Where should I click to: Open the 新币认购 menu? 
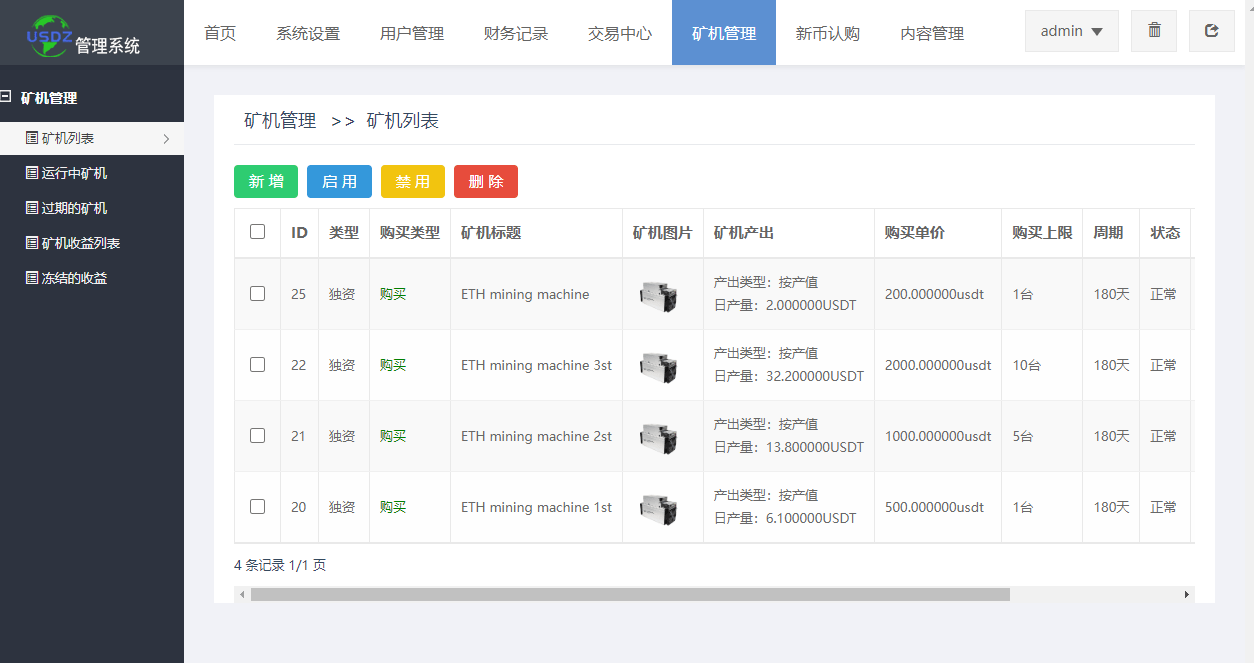827,32
